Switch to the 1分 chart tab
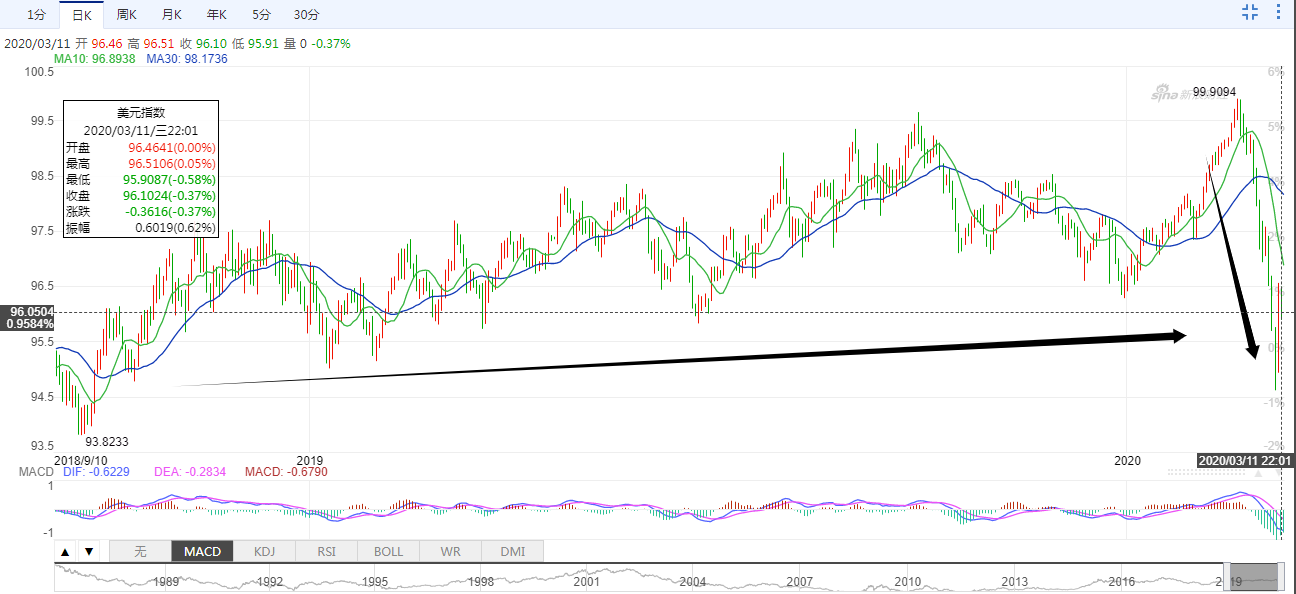The width and height of the screenshot is (1296, 594). (x=36, y=14)
